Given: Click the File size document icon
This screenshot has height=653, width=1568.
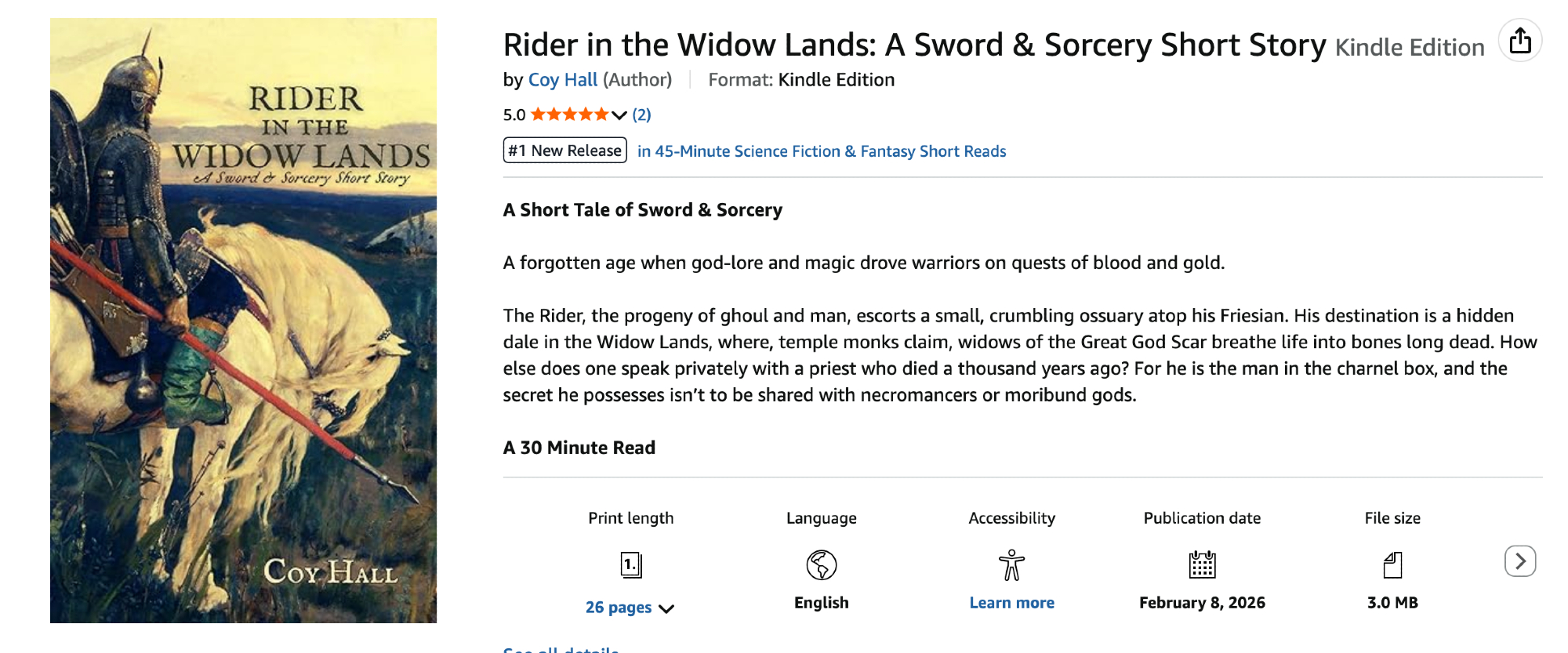Looking at the screenshot, I should coord(1392,564).
